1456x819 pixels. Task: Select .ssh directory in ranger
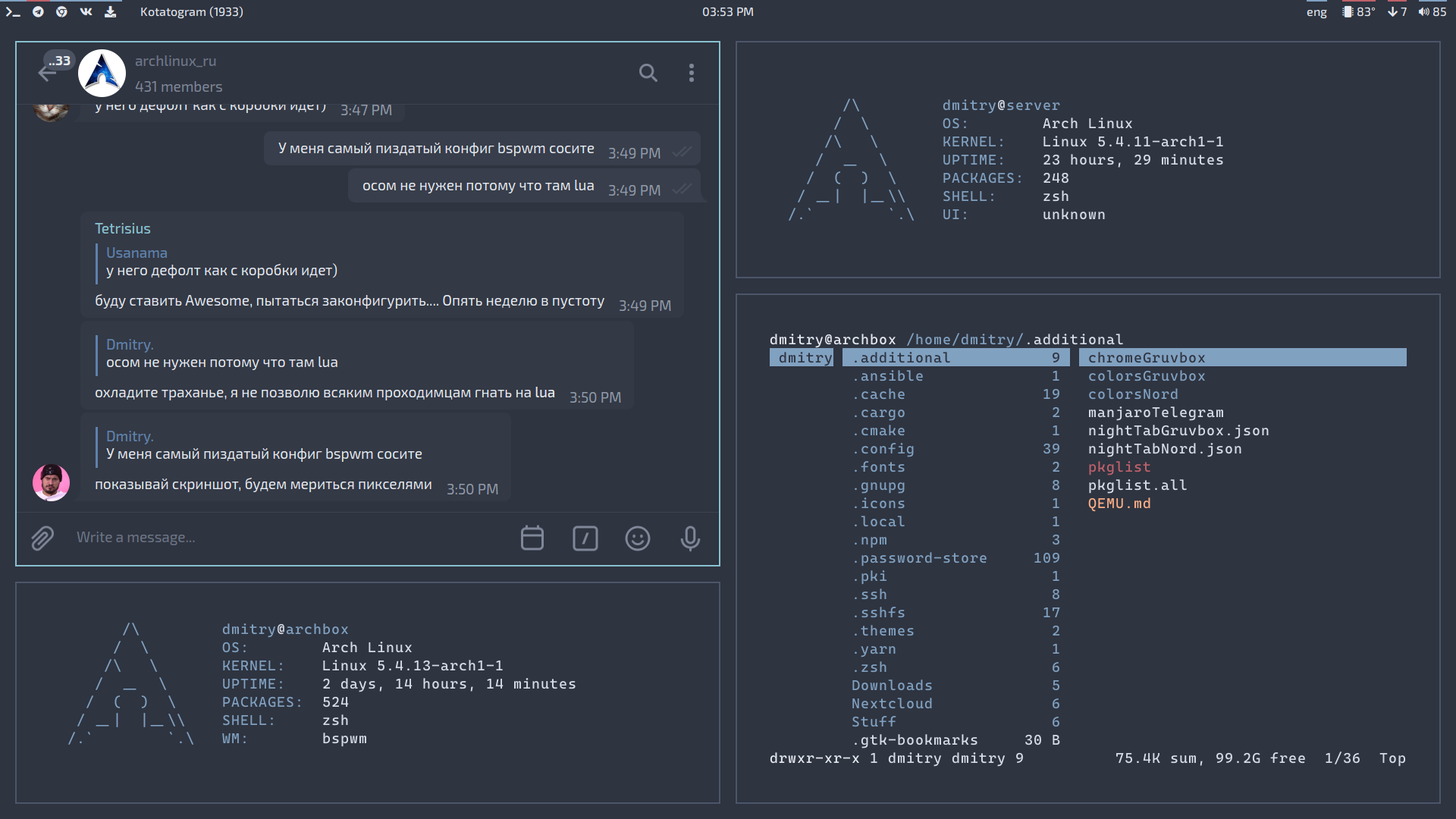(x=955, y=595)
